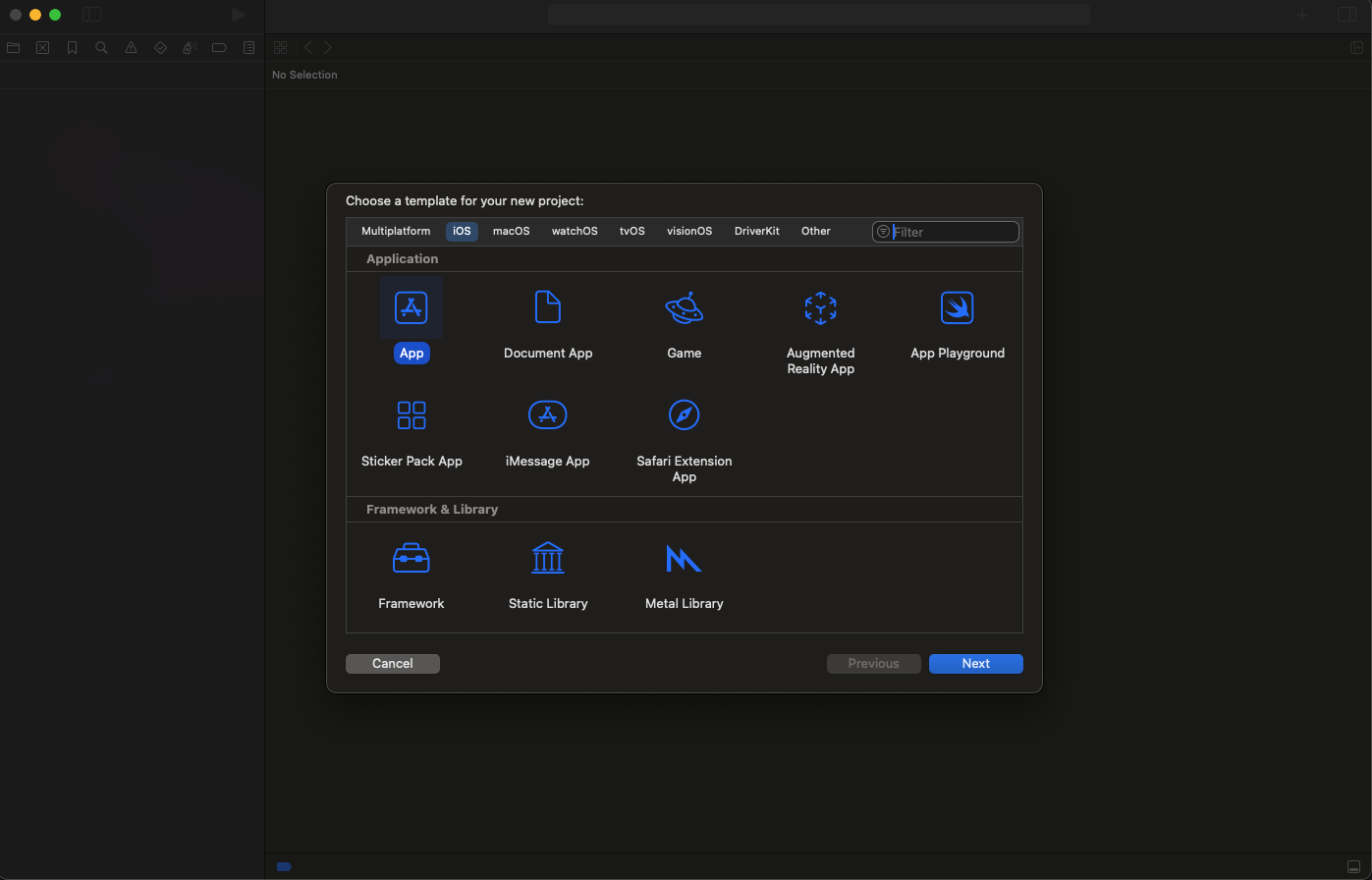Switch to the macOS tab
This screenshot has width=1372, height=880.
click(x=511, y=232)
